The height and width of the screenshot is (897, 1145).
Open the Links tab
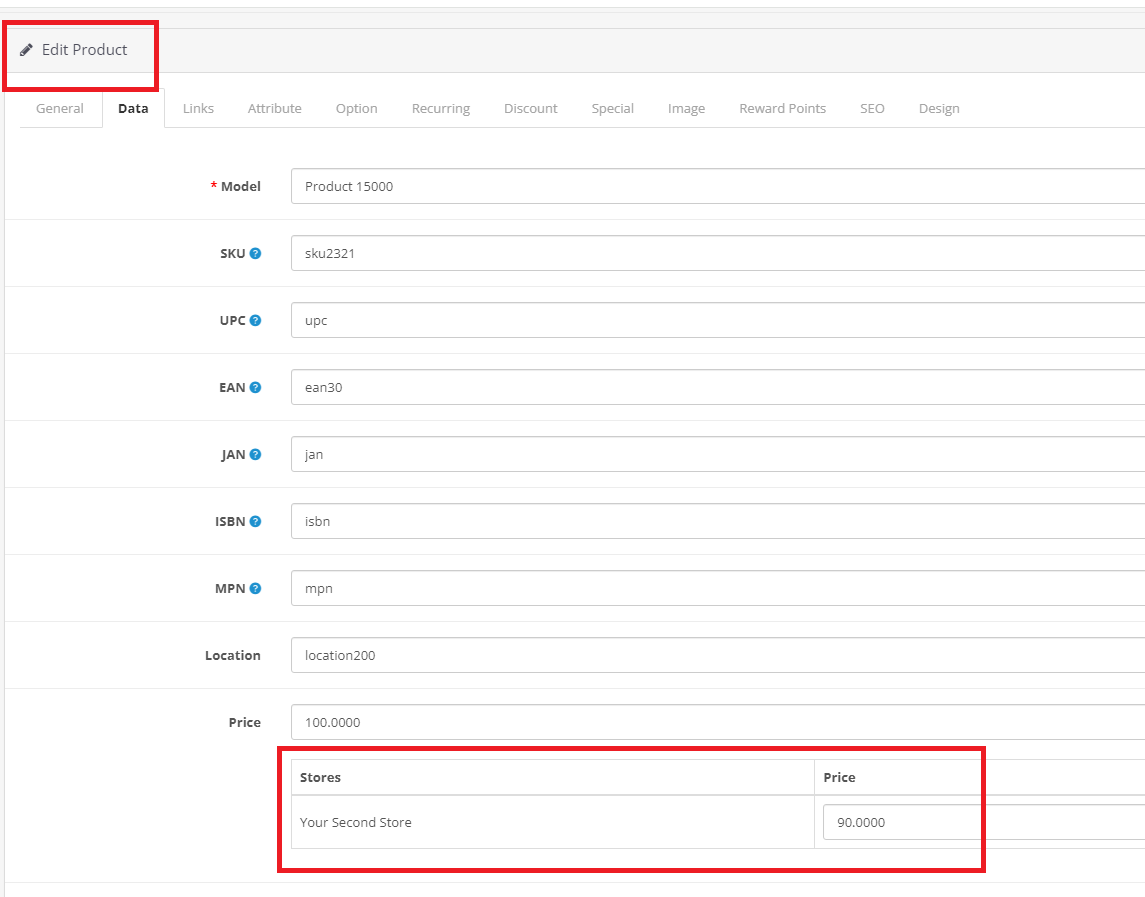(198, 109)
